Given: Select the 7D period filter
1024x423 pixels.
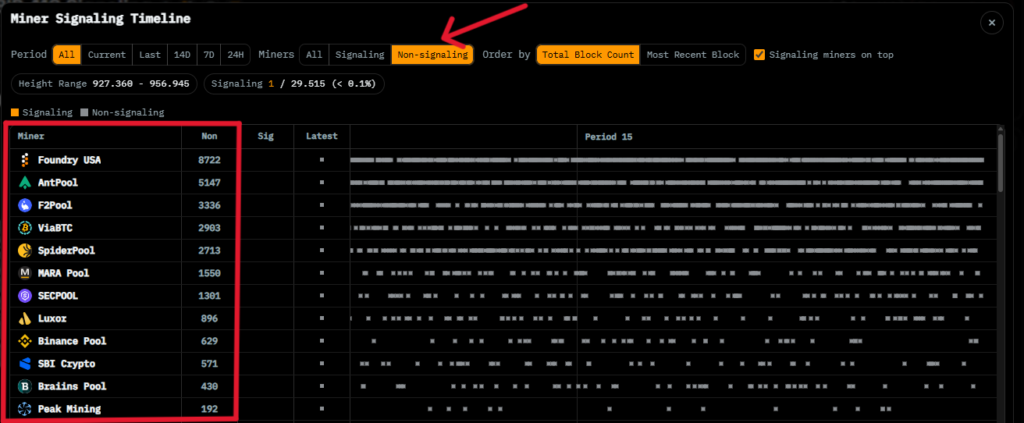Looking at the screenshot, I should (208, 55).
